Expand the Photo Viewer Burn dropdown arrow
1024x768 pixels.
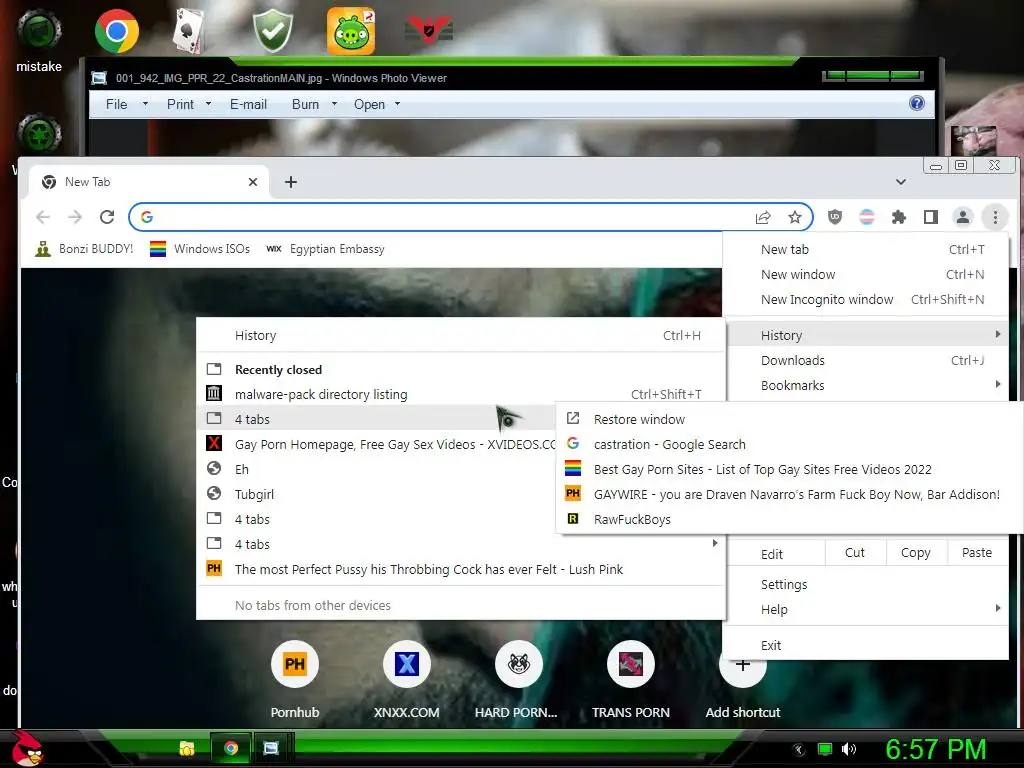[334, 104]
